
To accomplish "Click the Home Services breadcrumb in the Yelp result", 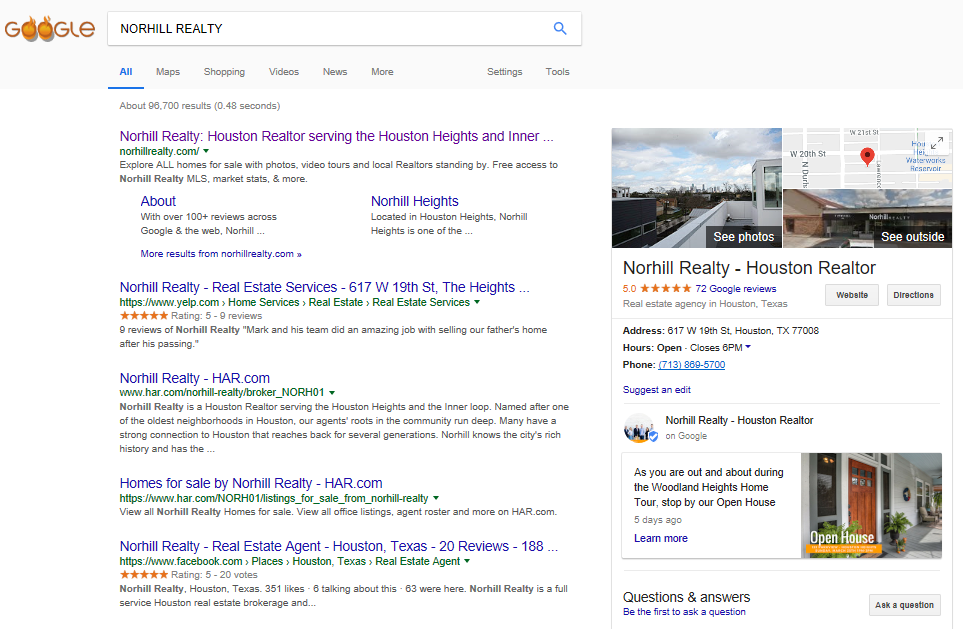I will (x=263, y=302).
